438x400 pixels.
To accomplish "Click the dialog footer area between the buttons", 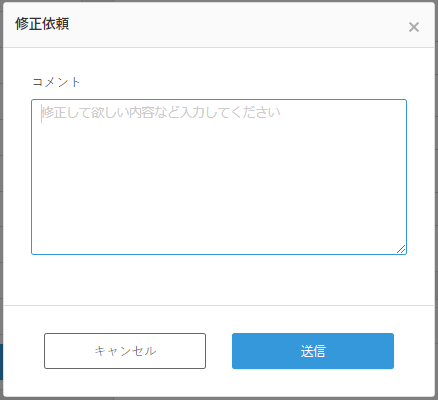I will 219,351.
